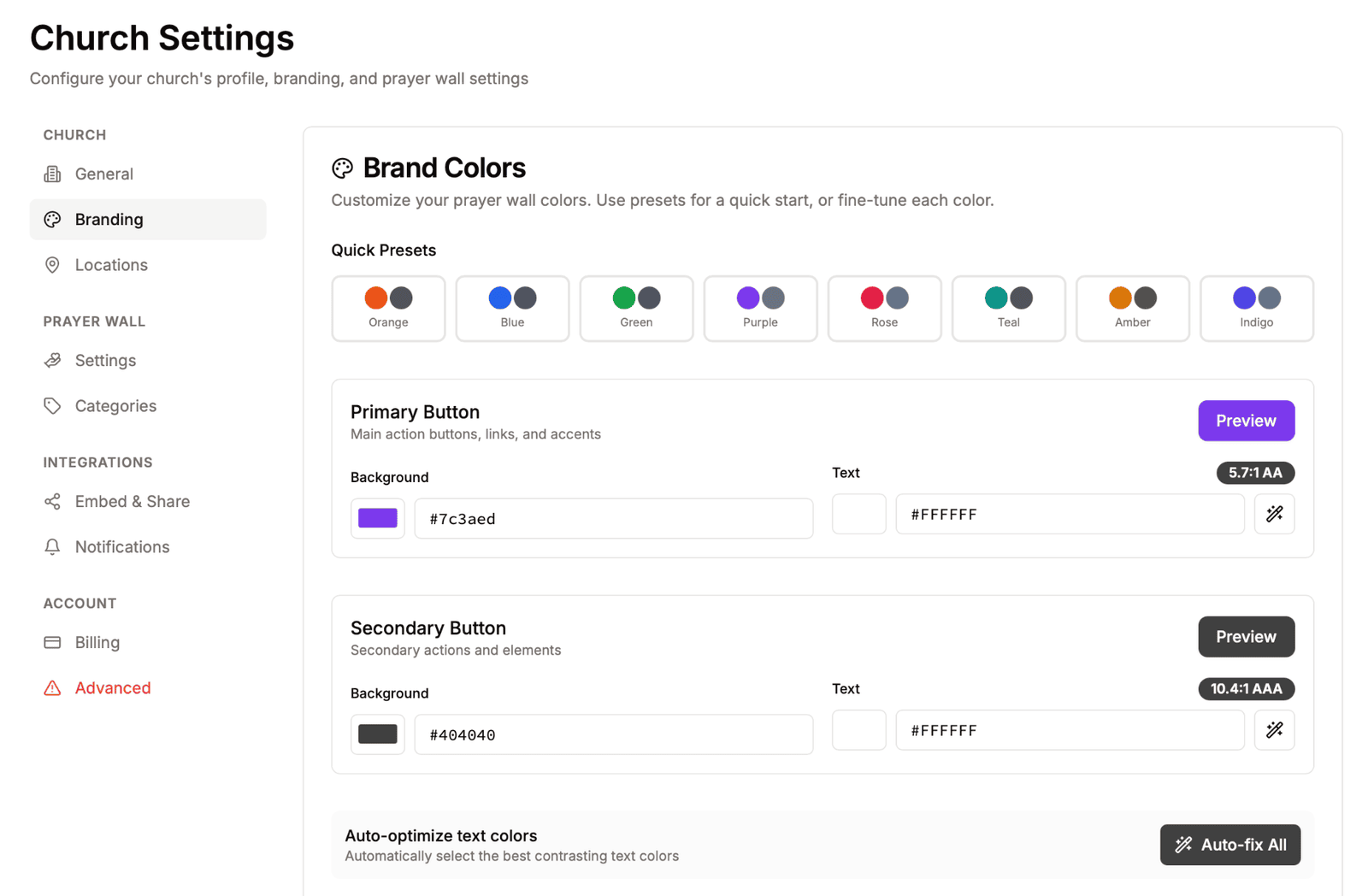Click the palette icon beside Brand Colors heading
This screenshot has height=896, width=1368.
342,168
